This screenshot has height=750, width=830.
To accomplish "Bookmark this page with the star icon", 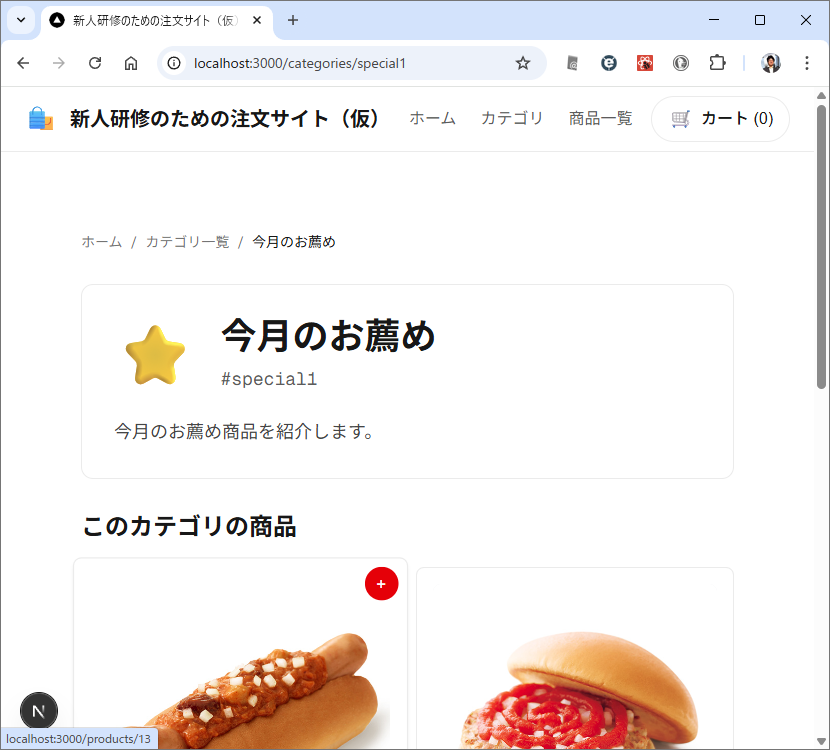I will (522, 64).
